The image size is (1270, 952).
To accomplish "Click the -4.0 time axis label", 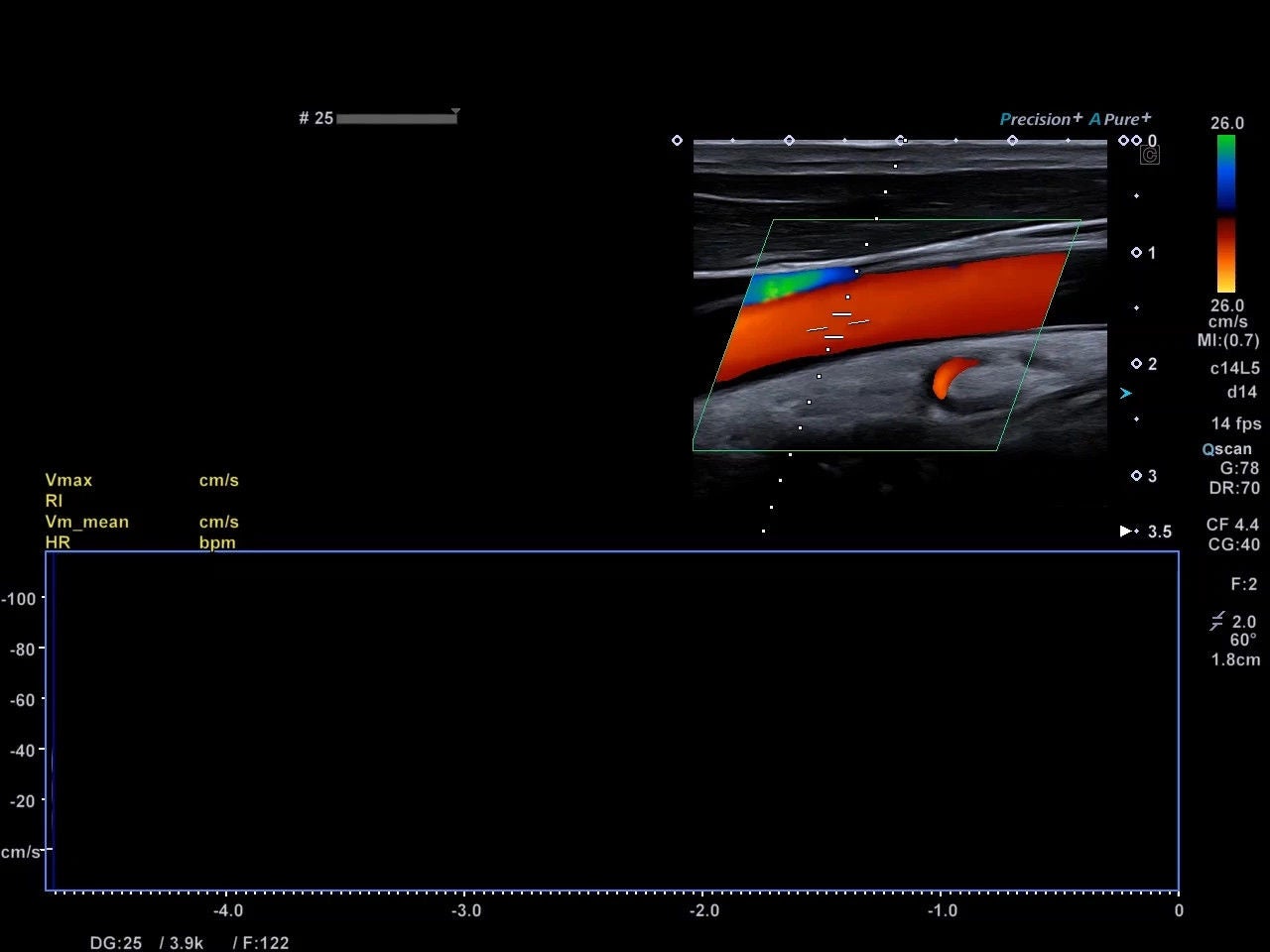I will point(228,910).
